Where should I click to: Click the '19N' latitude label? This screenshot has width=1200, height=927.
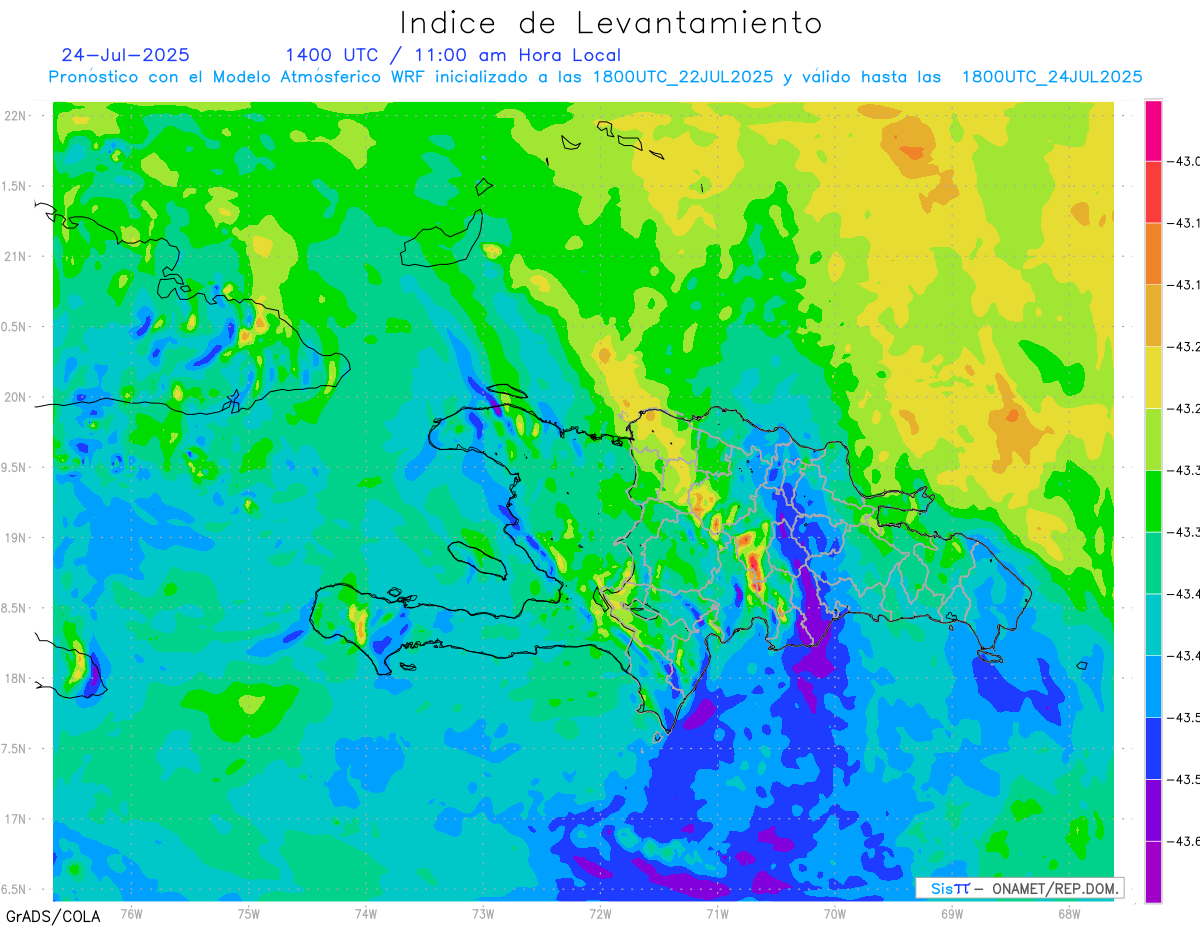17,538
